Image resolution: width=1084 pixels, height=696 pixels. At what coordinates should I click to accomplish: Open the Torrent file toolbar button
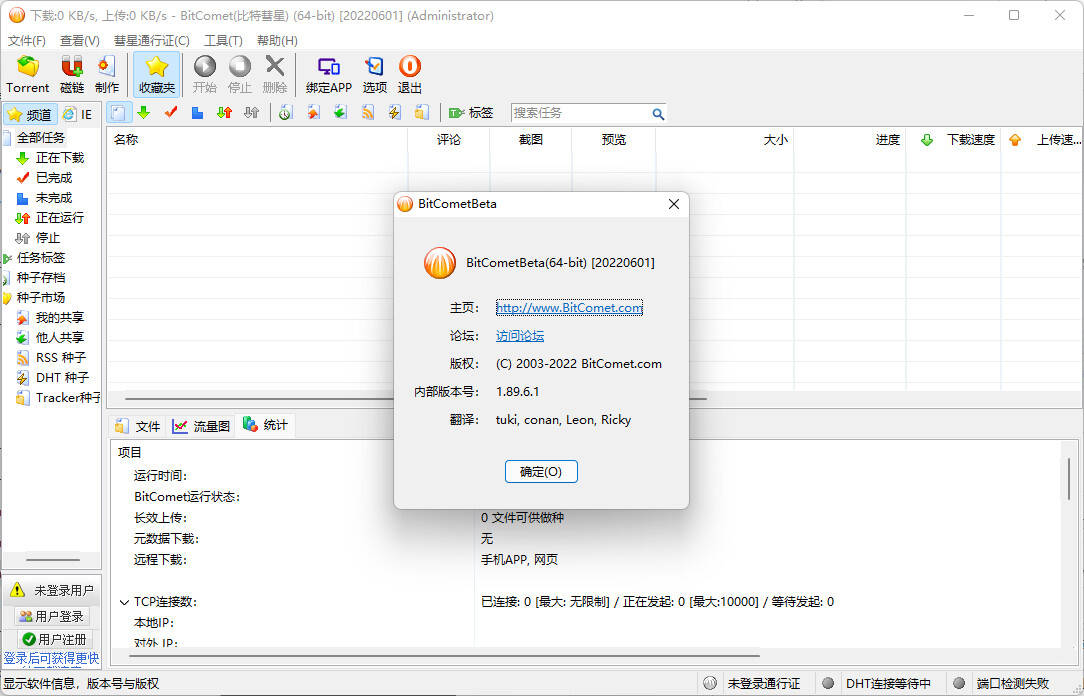pyautogui.click(x=28, y=74)
